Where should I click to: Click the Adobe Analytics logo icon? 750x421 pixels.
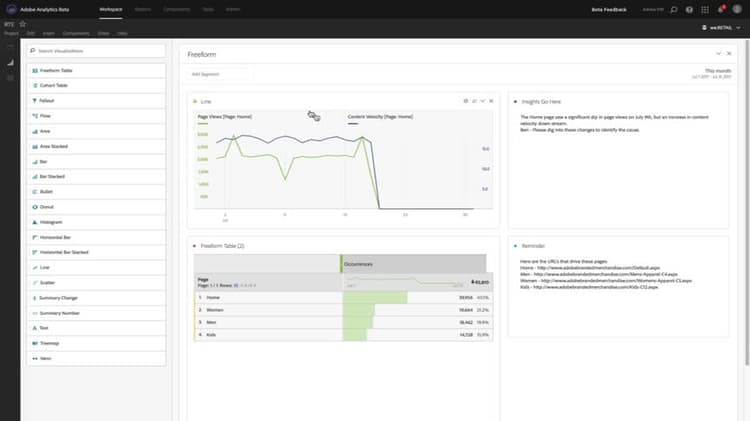click(x=11, y=9)
